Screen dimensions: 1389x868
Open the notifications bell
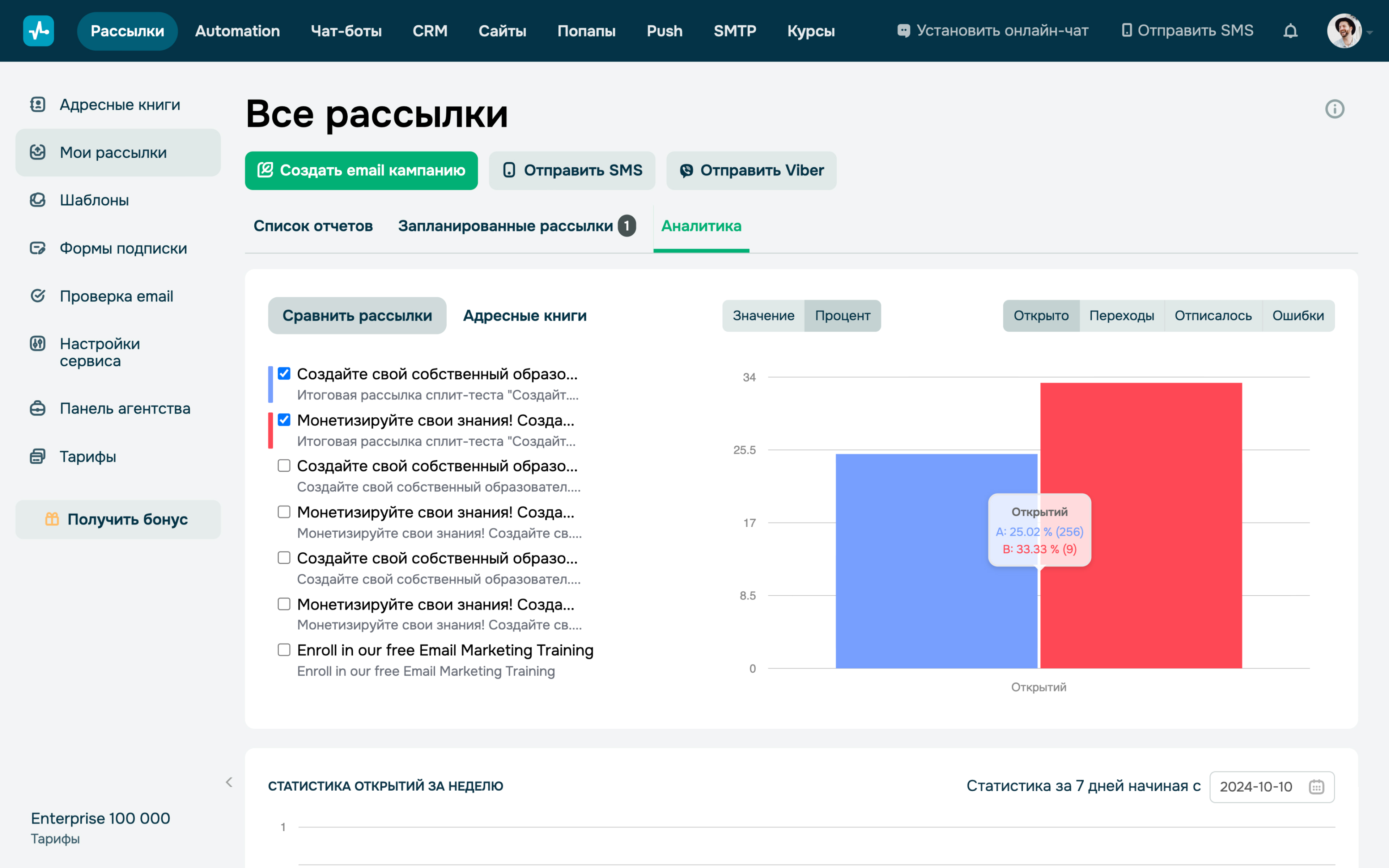tap(1290, 30)
